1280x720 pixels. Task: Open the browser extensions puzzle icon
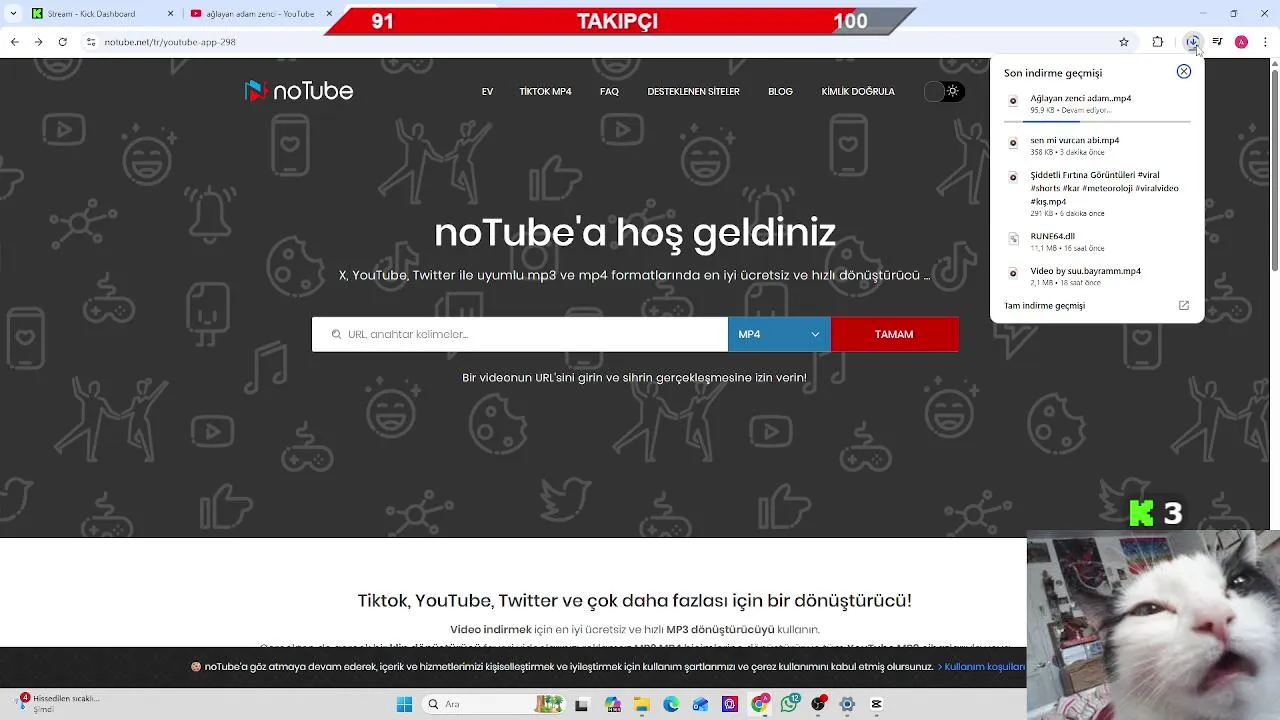pyautogui.click(x=1158, y=42)
